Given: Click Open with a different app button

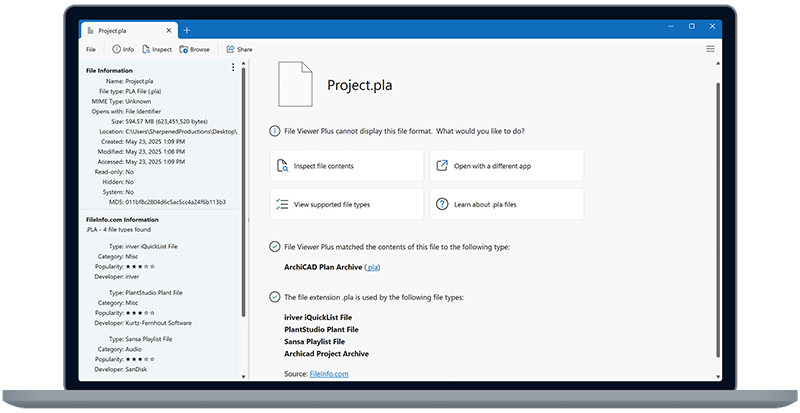Looking at the screenshot, I should click(507, 165).
